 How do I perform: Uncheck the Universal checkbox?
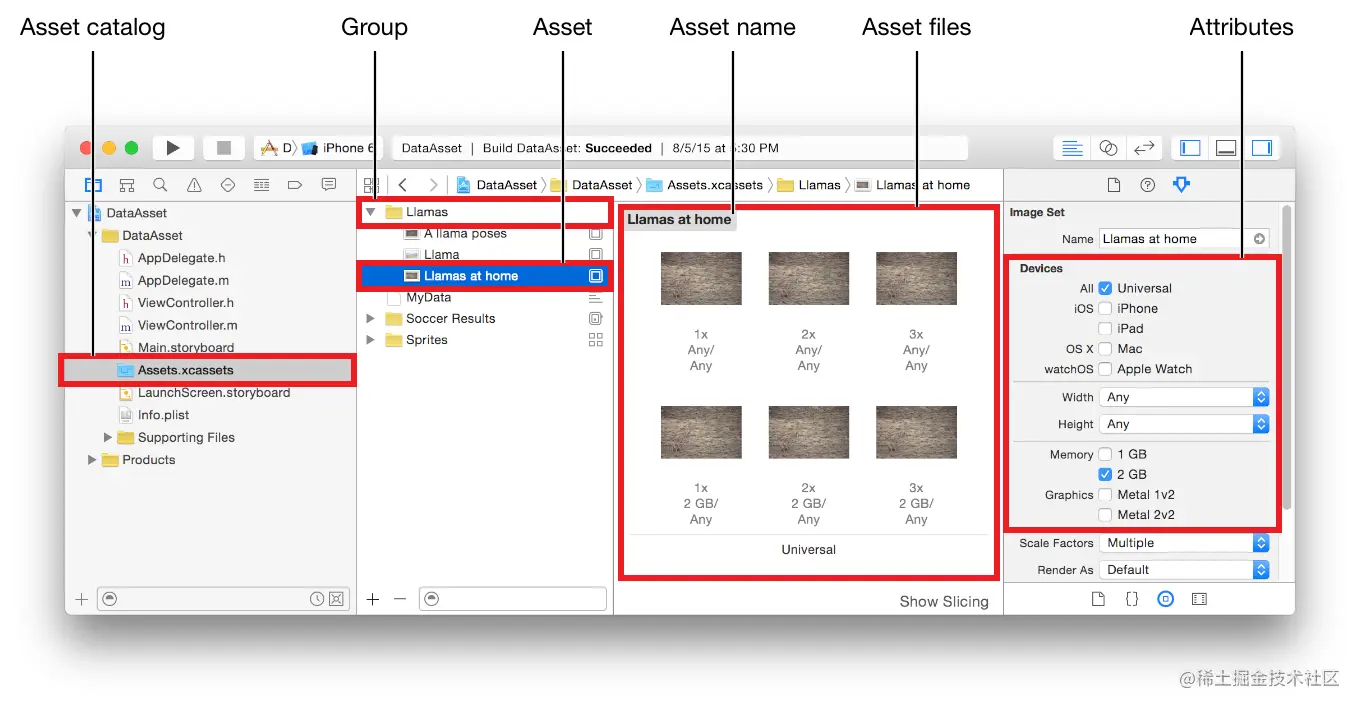[x=1105, y=288]
